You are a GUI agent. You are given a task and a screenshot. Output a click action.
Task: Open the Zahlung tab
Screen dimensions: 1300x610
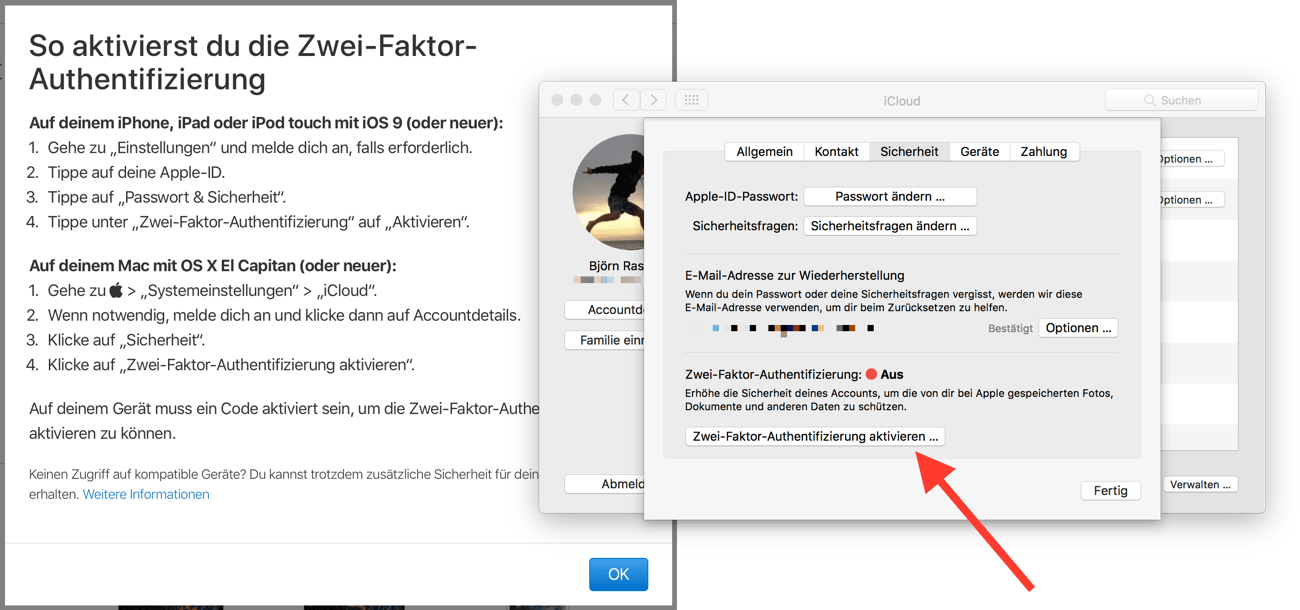click(1043, 151)
